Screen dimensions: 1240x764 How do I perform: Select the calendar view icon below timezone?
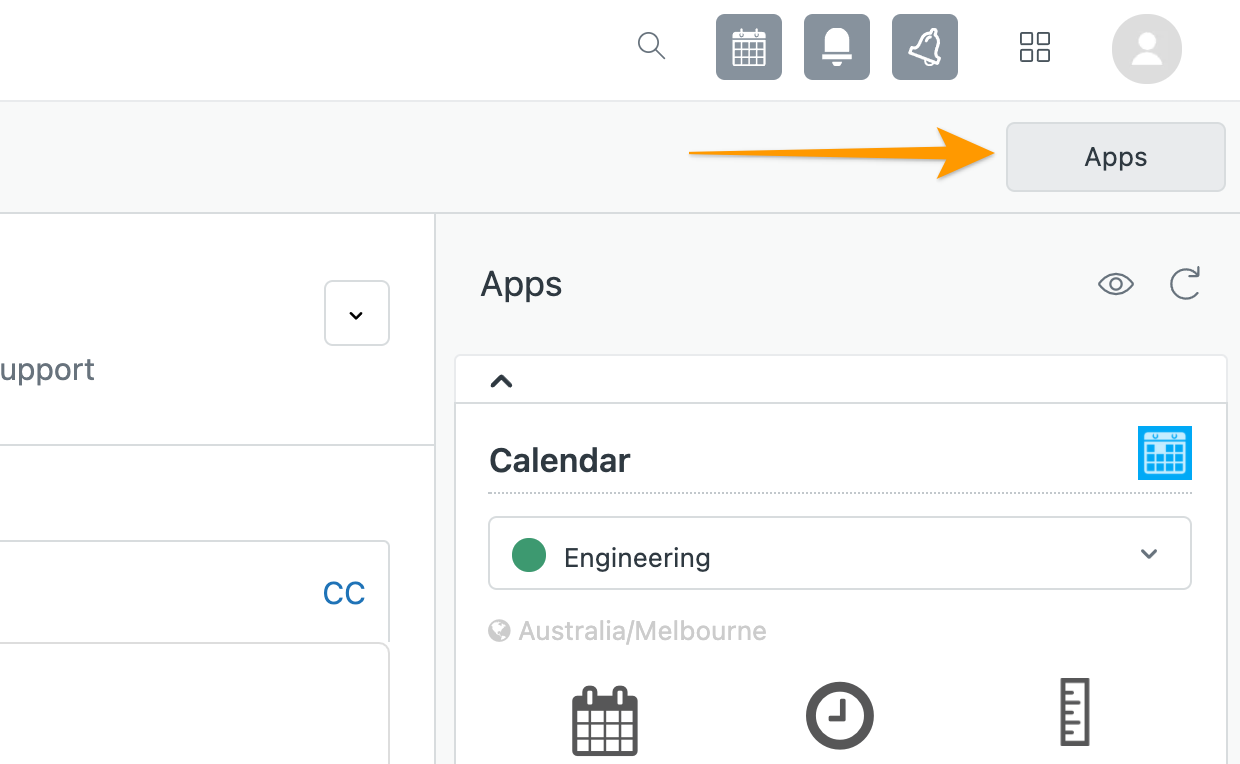tap(605, 719)
